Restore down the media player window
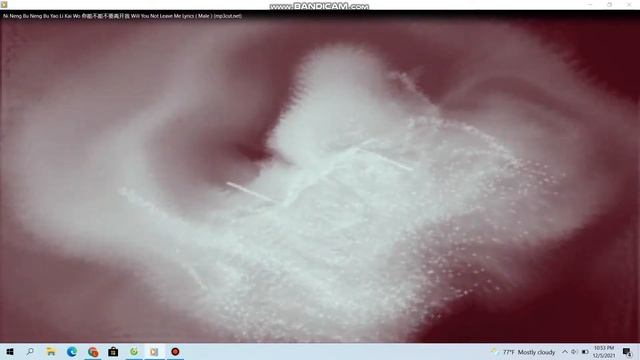The image size is (640, 360). [609, 4]
